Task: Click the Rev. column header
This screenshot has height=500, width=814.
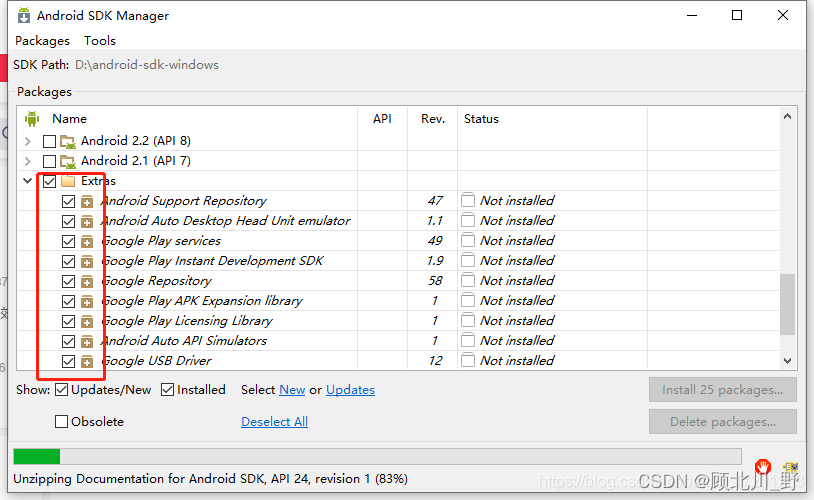Action: [433, 119]
